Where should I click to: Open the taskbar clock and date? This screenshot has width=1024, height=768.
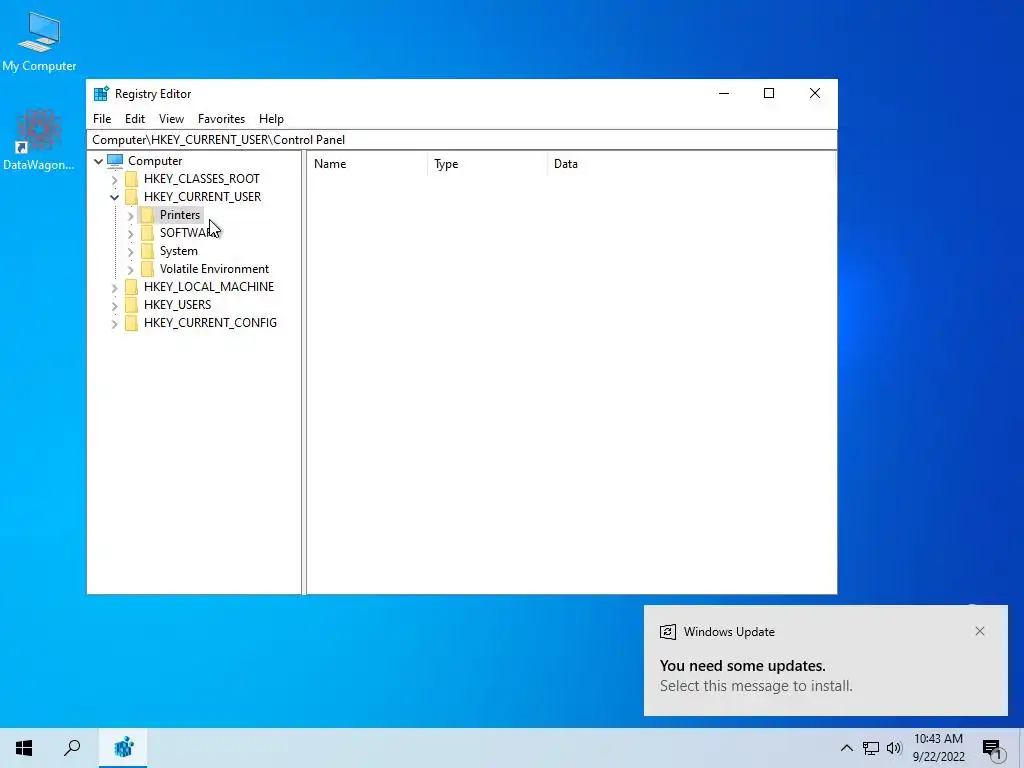tap(938, 748)
